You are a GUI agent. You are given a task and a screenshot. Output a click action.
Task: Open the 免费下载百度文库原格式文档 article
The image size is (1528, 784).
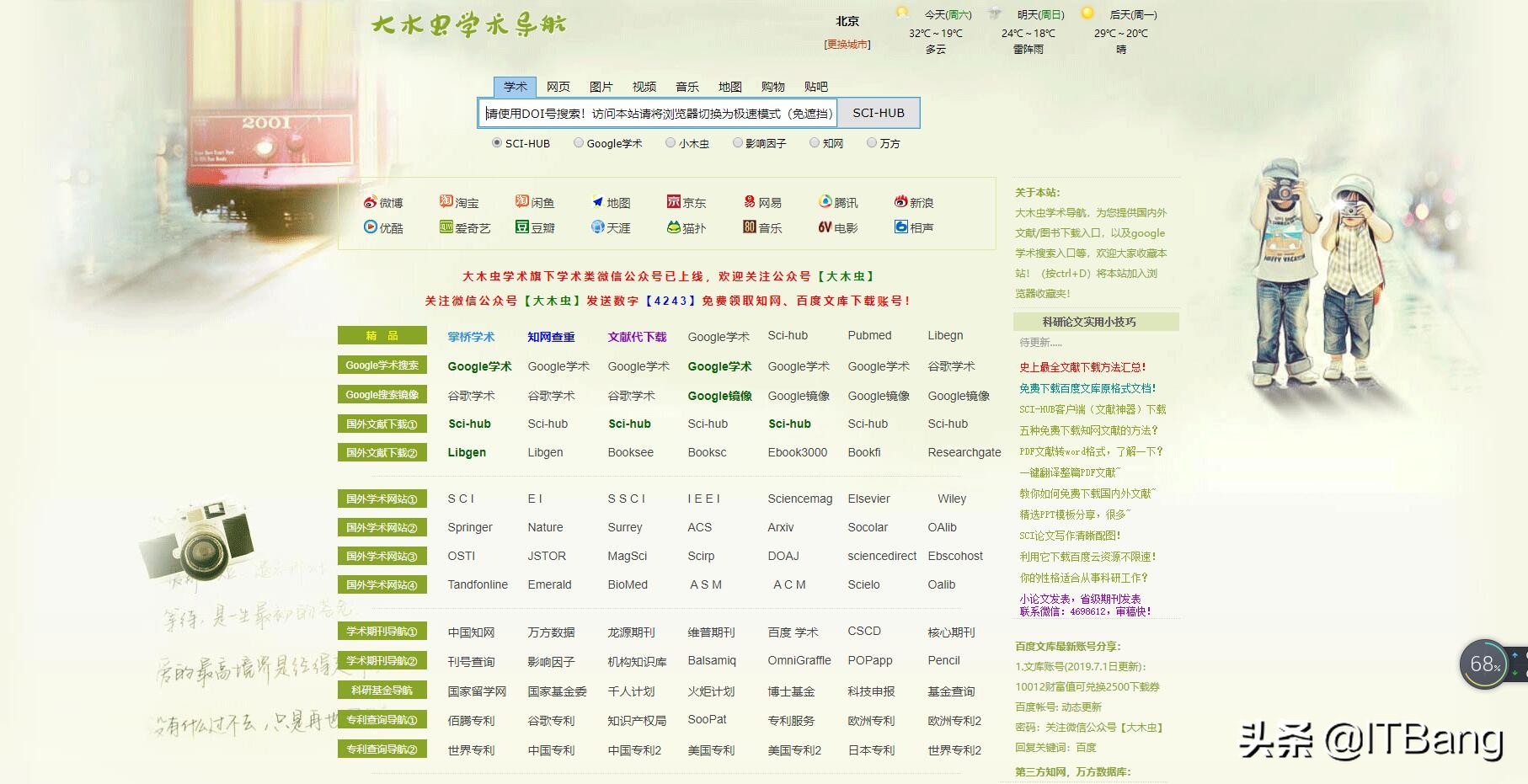[x=1087, y=388]
